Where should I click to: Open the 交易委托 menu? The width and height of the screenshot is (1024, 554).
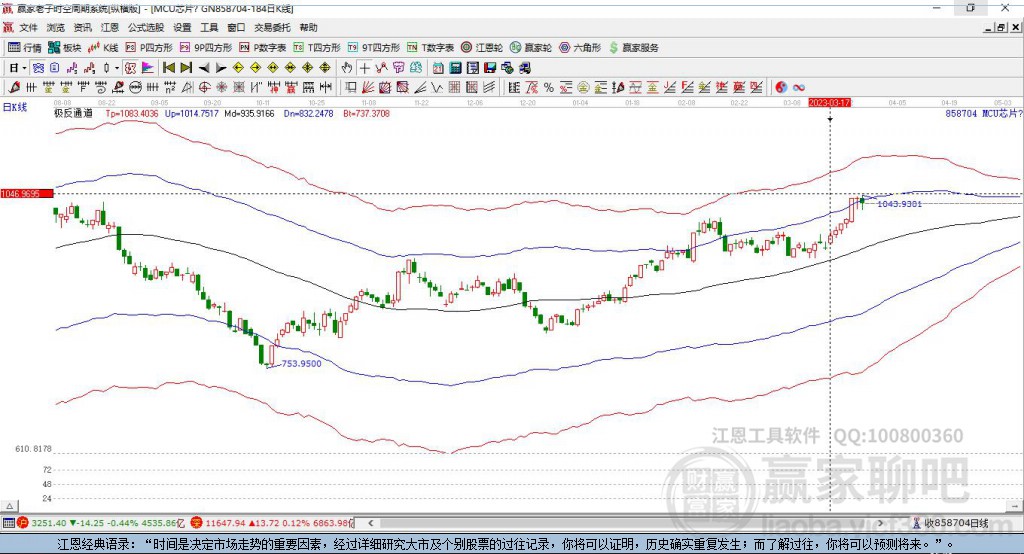(272, 27)
